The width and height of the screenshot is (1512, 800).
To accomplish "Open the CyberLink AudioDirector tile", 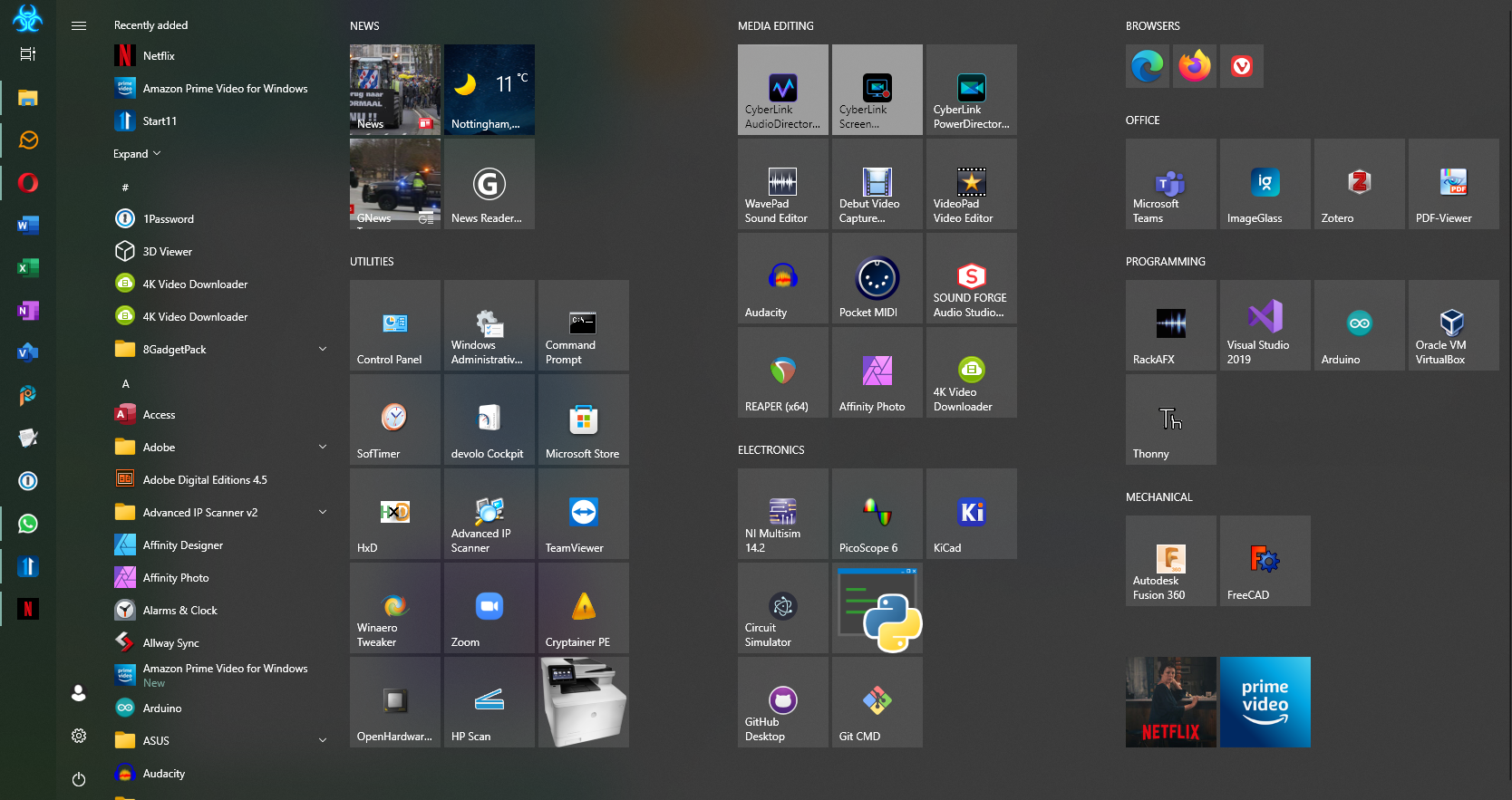I will click(783, 90).
